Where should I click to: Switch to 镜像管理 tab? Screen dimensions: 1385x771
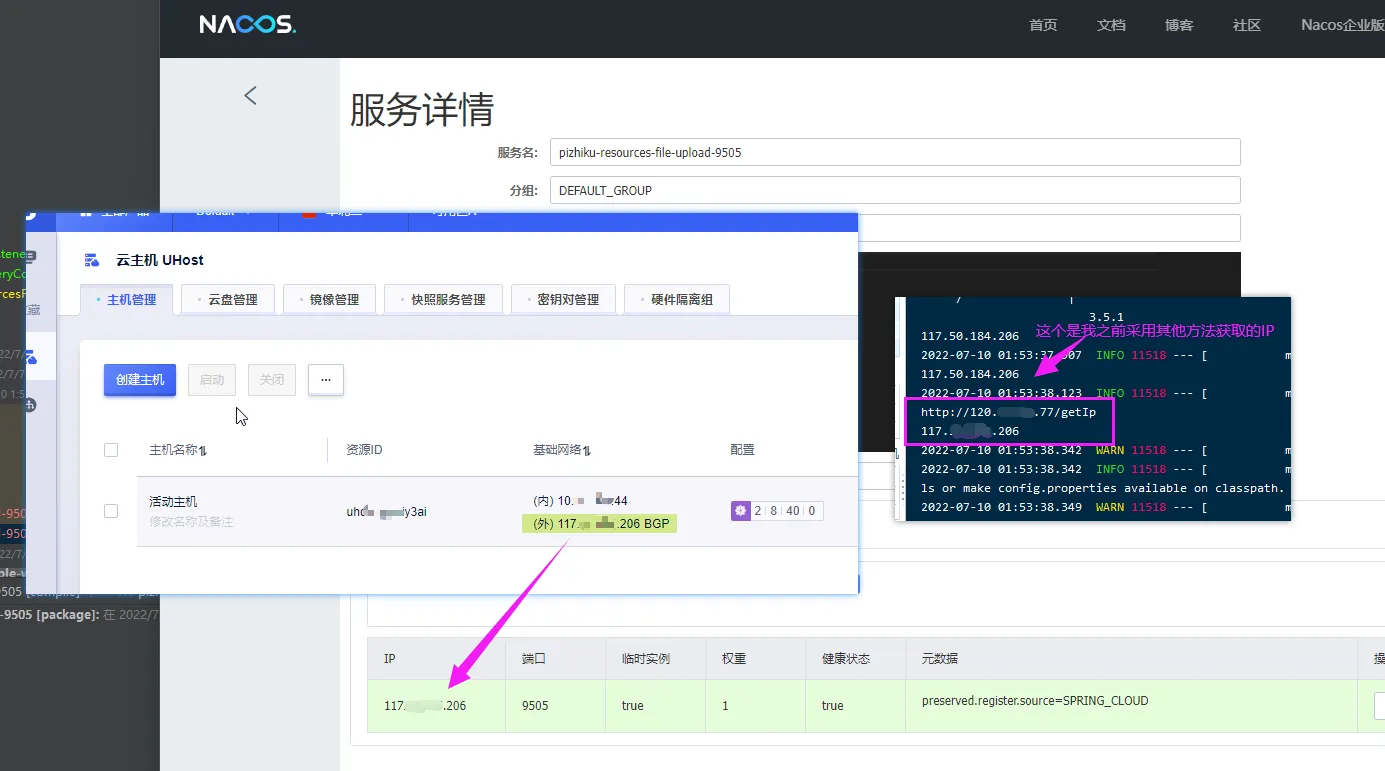coord(329,299)
